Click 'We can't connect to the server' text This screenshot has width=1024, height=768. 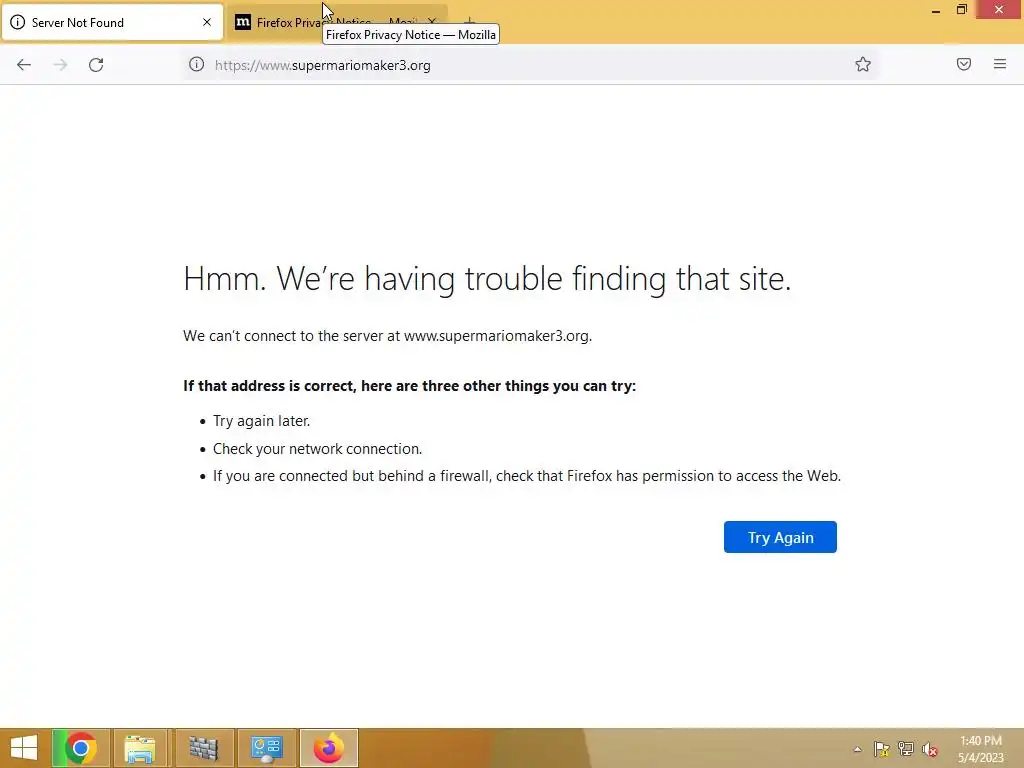click(x=387, y=336)
